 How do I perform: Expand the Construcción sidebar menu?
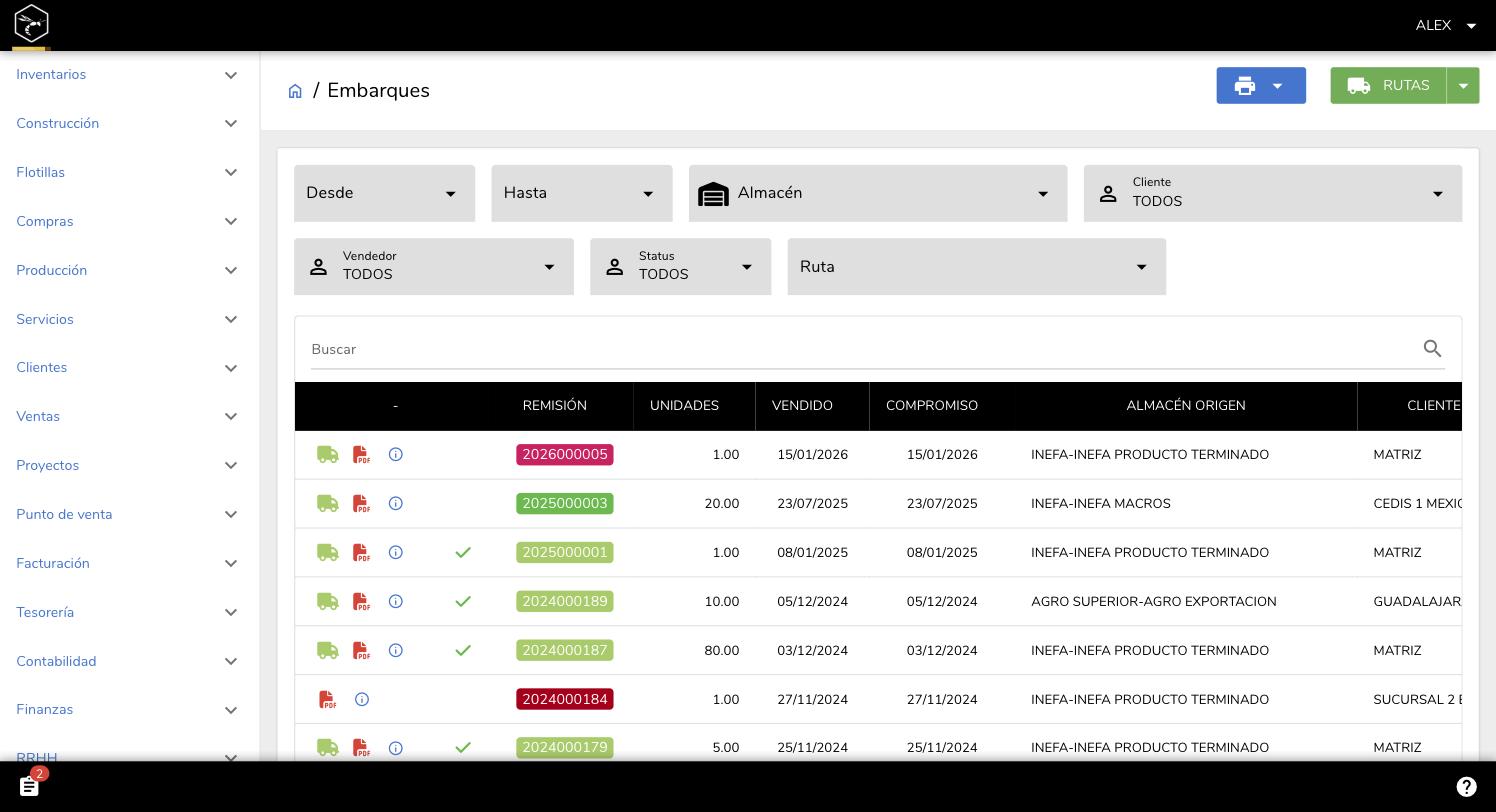click(130, 124)
